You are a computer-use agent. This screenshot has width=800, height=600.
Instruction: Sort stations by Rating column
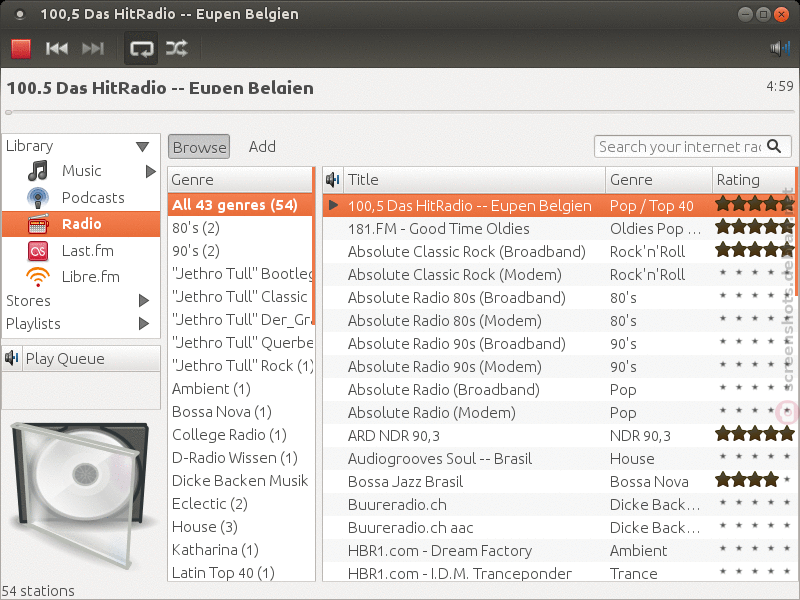pyautogui.click(x=754, y=180)
